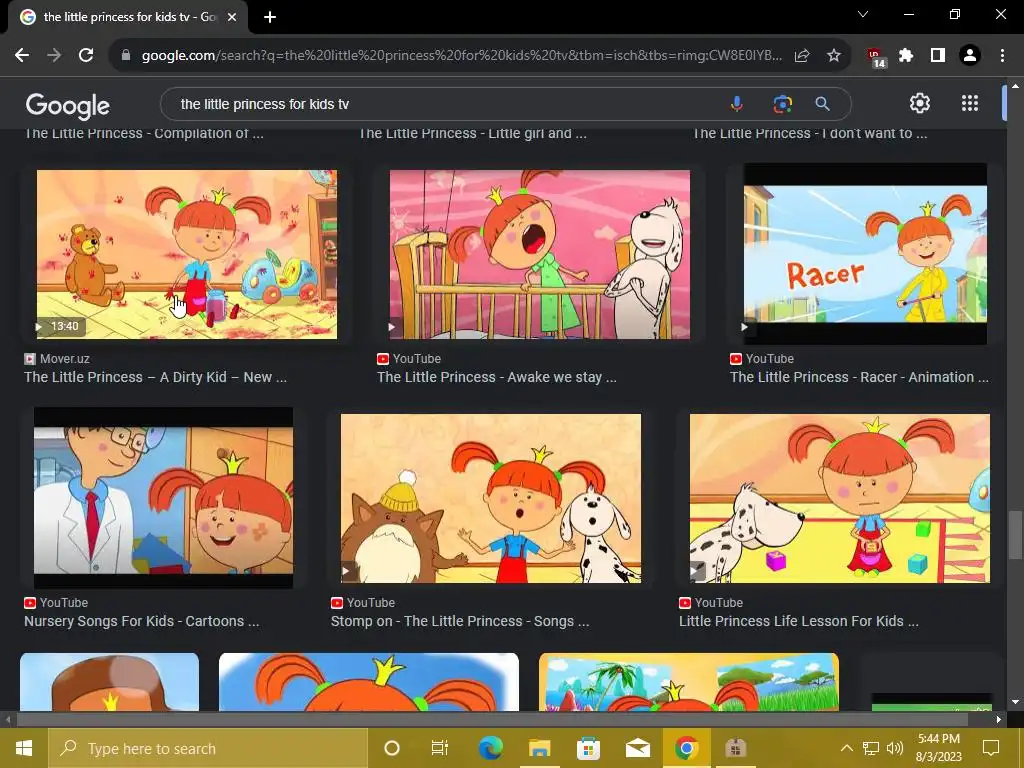Close the little princess search tab
This screenshot has height=768, width=1024.
(232, 17)
